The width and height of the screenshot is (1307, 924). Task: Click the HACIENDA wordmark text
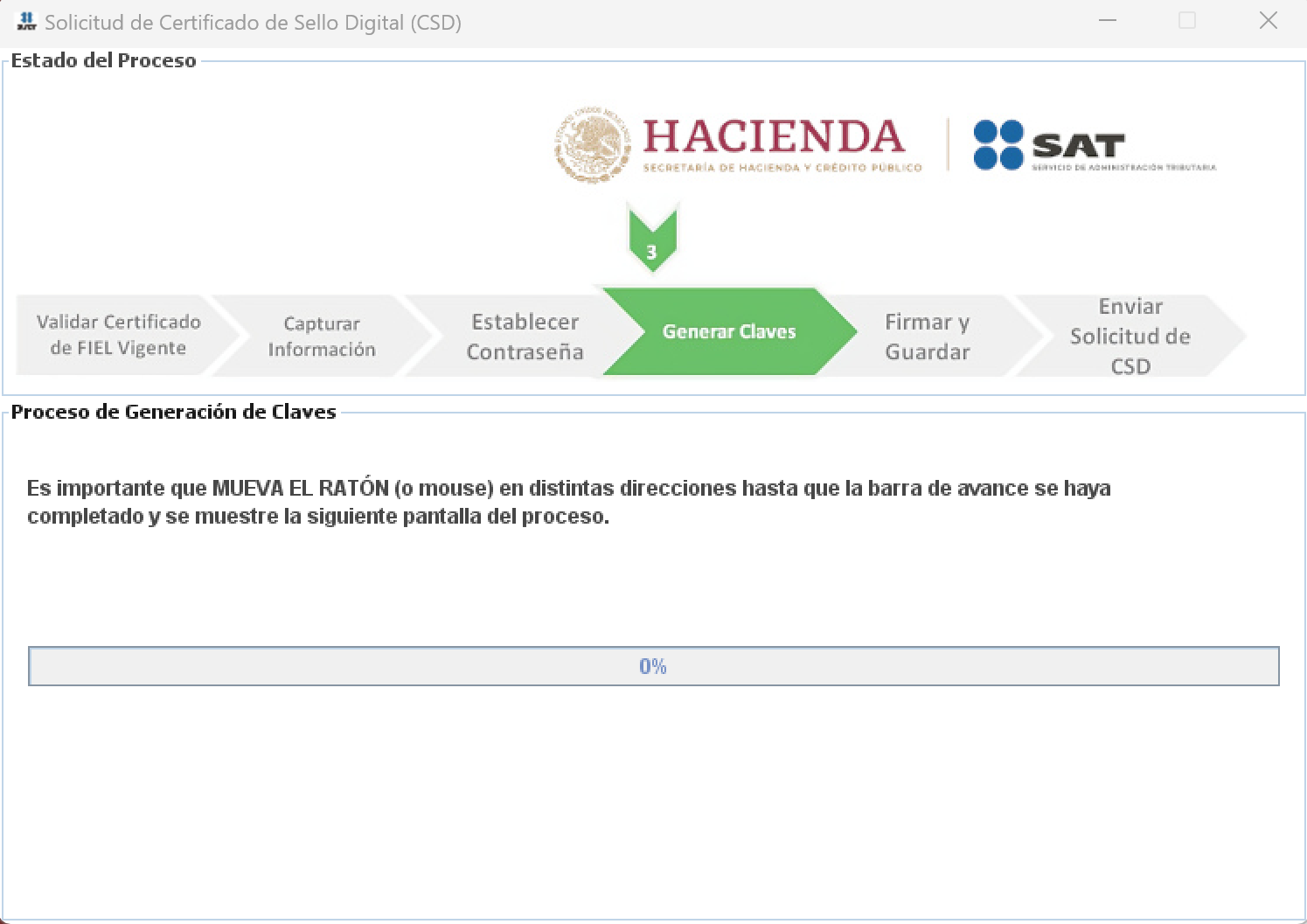pyautogui.click(x=774, y=136)
